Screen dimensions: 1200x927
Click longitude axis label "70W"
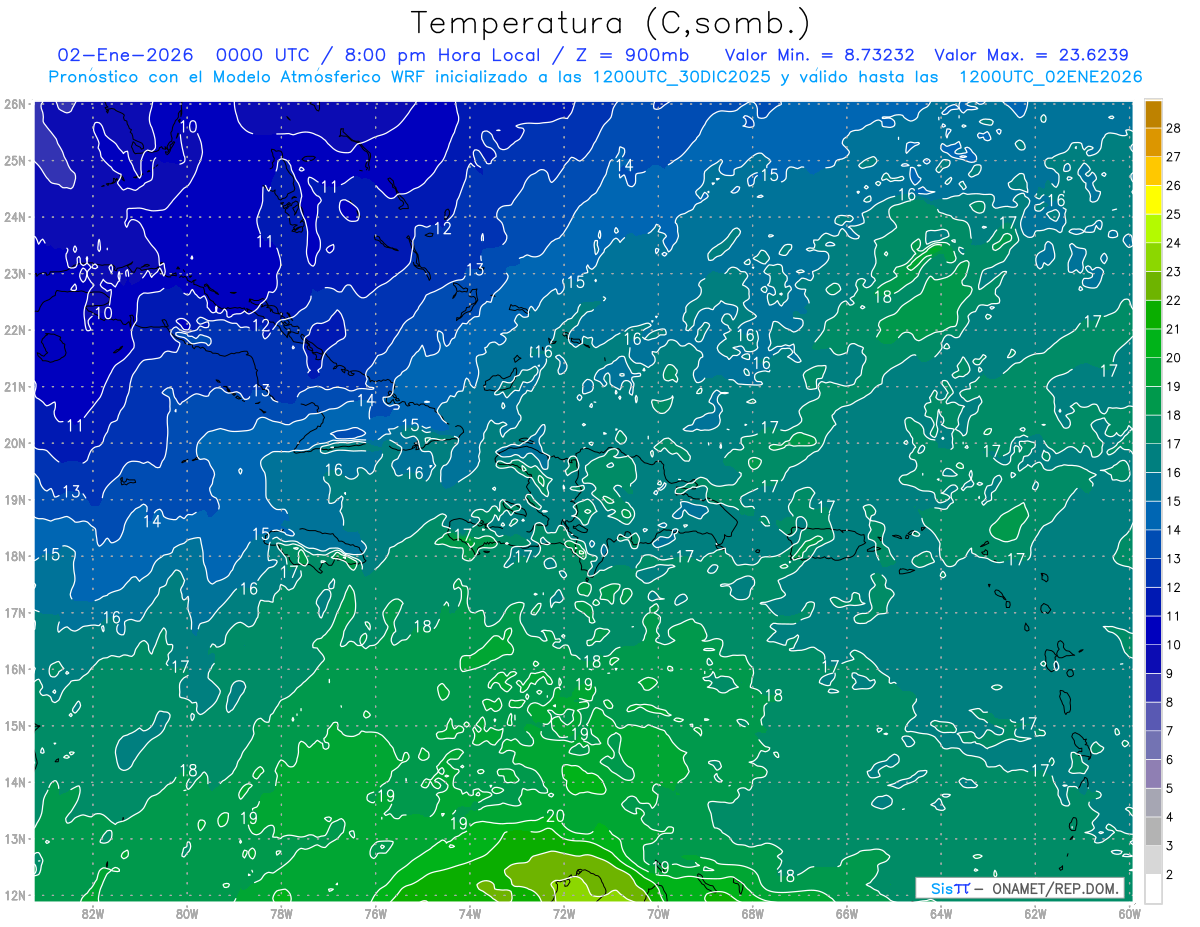658,913
